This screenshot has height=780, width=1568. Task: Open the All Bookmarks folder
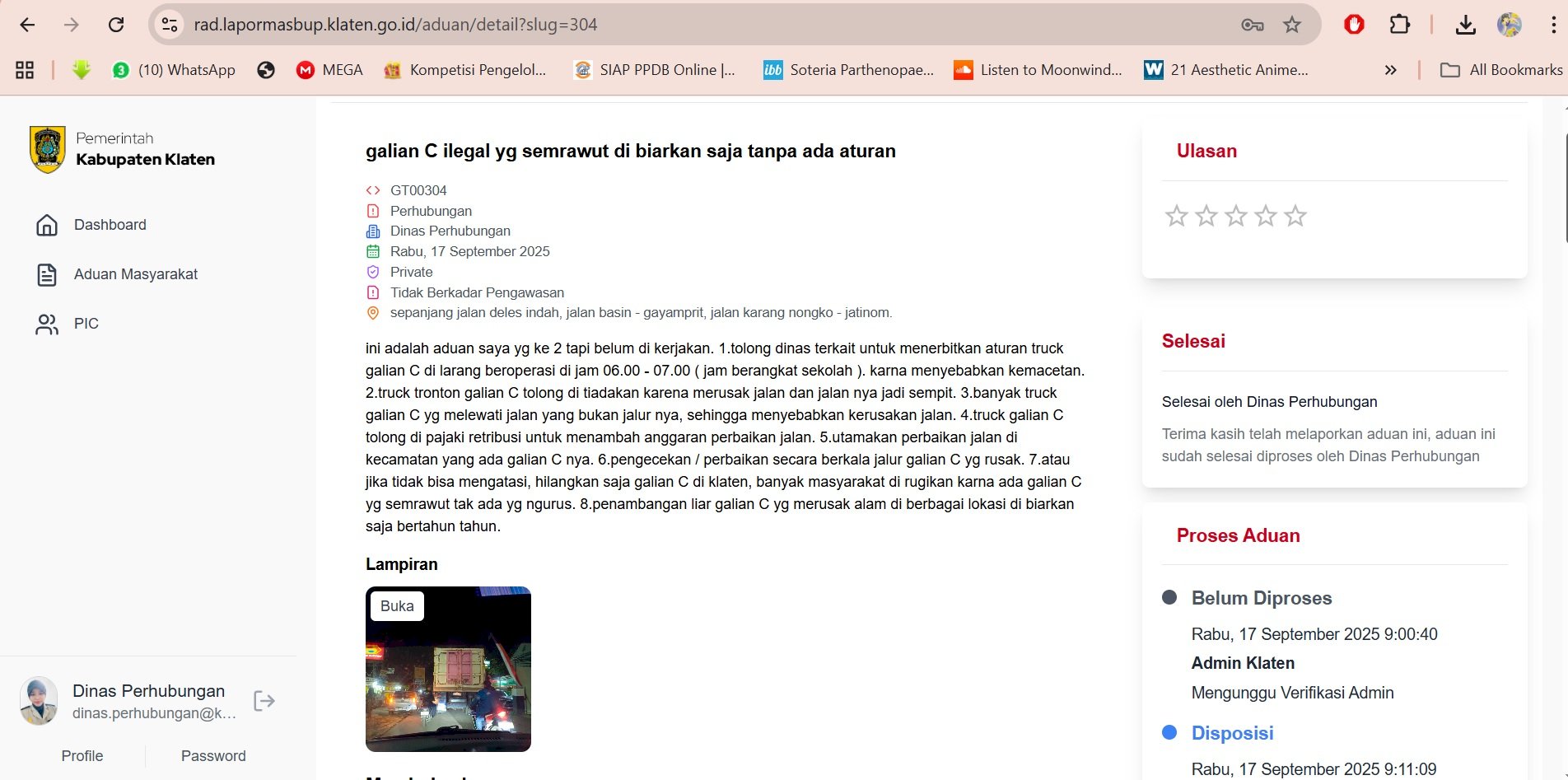click(x=1501, y=70)
